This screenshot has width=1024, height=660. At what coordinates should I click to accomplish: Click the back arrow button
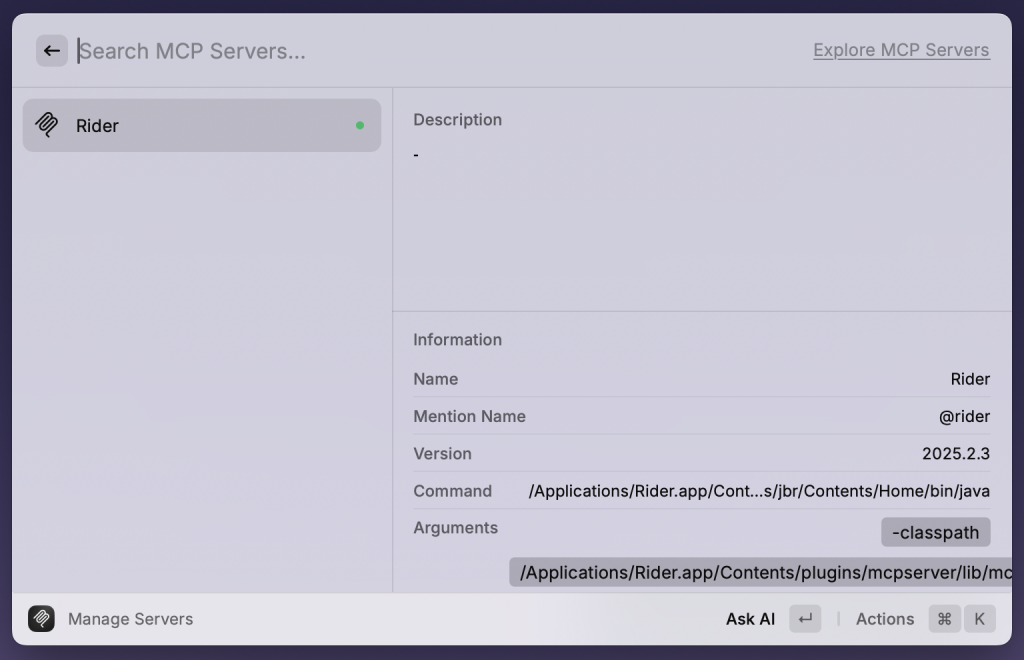(52, 51)
